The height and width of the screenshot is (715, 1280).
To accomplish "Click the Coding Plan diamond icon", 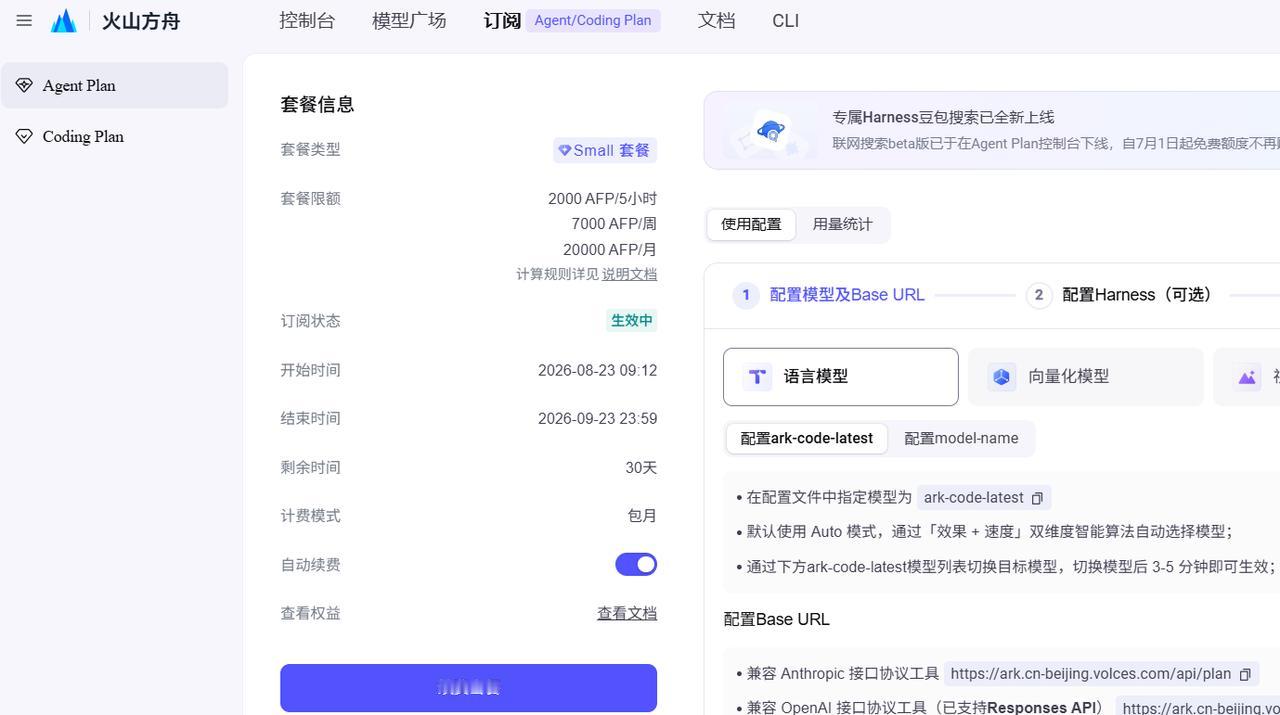I will tap(24, 136).
